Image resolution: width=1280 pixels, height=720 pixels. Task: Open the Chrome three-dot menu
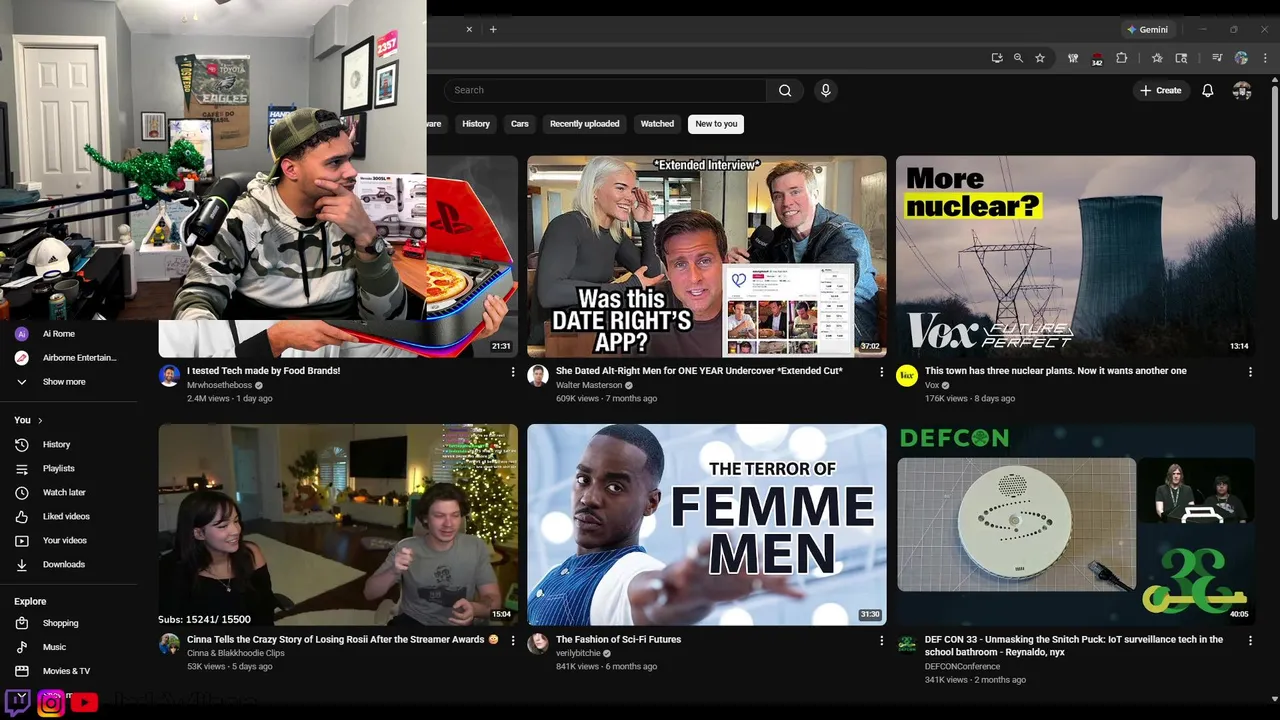[x=1265, y=58]
